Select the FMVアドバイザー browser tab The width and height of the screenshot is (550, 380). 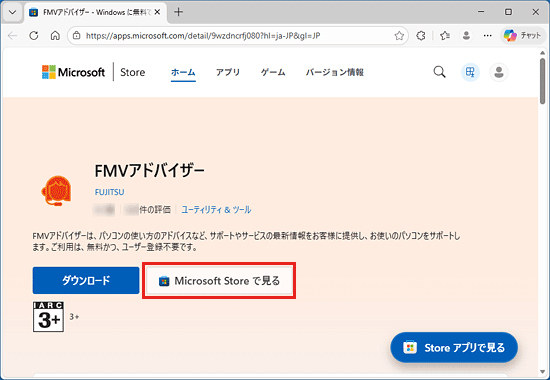click(95, 12)
